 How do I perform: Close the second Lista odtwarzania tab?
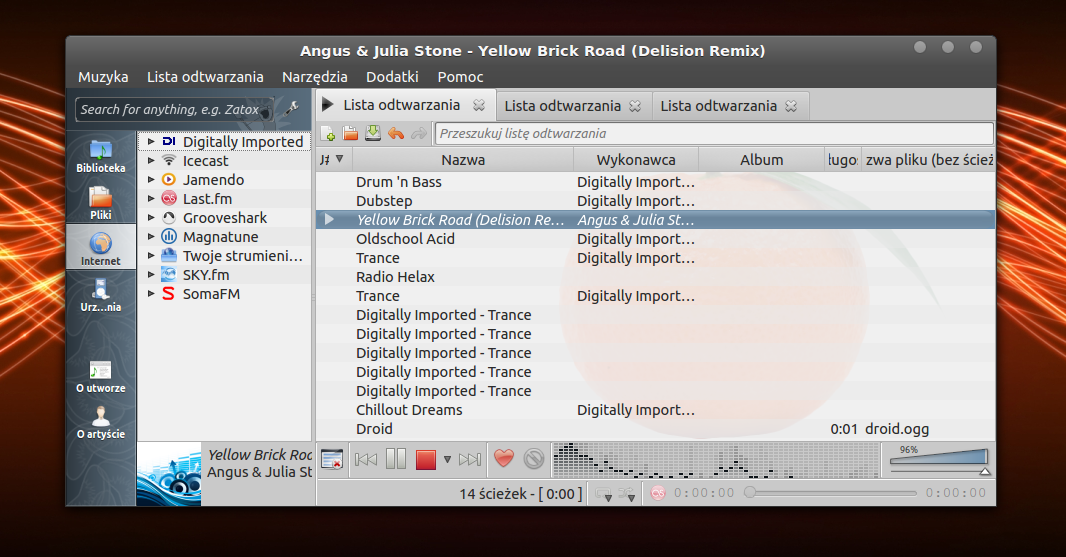[635, 106]
